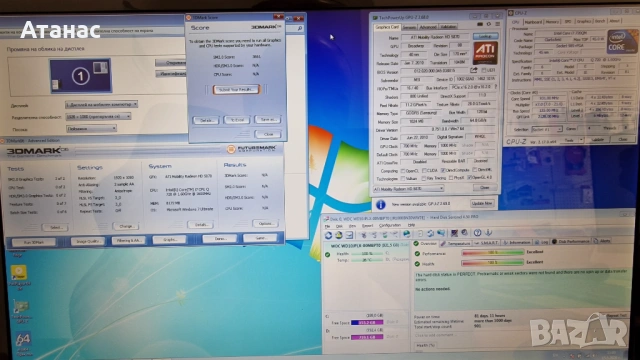Click Submit Your Results in 3DMark Score dialog
The width and height of the screenshot is (640, 360).
[x=236, y=89]
